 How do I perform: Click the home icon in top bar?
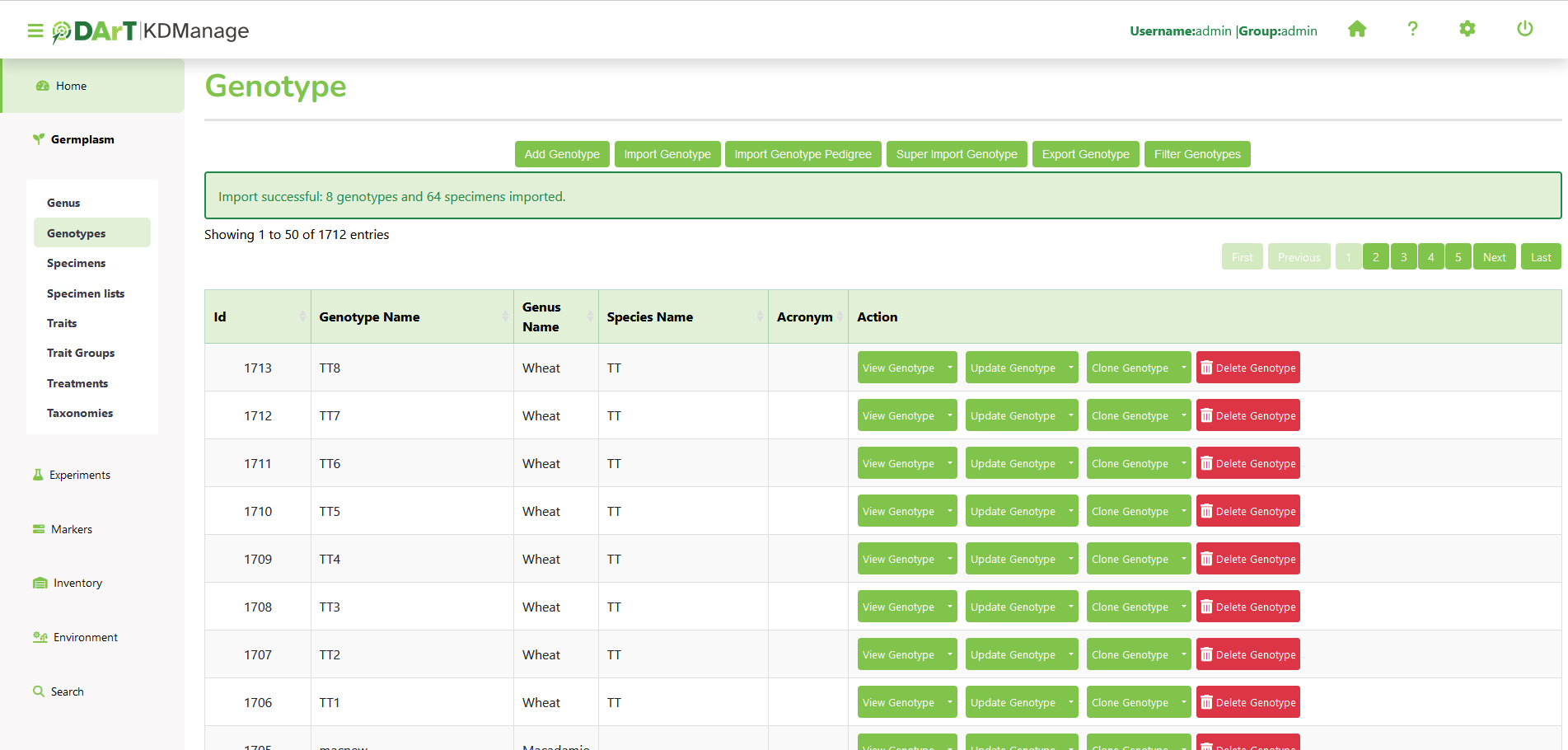click(x=1356, y=30)
